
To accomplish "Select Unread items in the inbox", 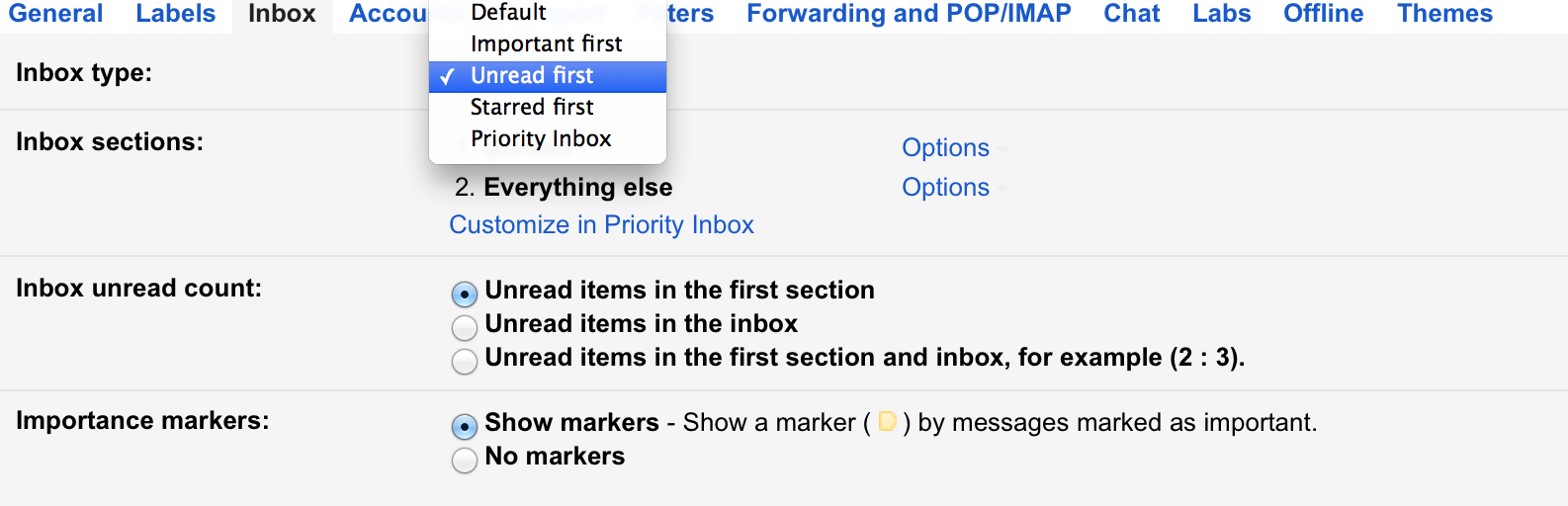I will (464, 327).
